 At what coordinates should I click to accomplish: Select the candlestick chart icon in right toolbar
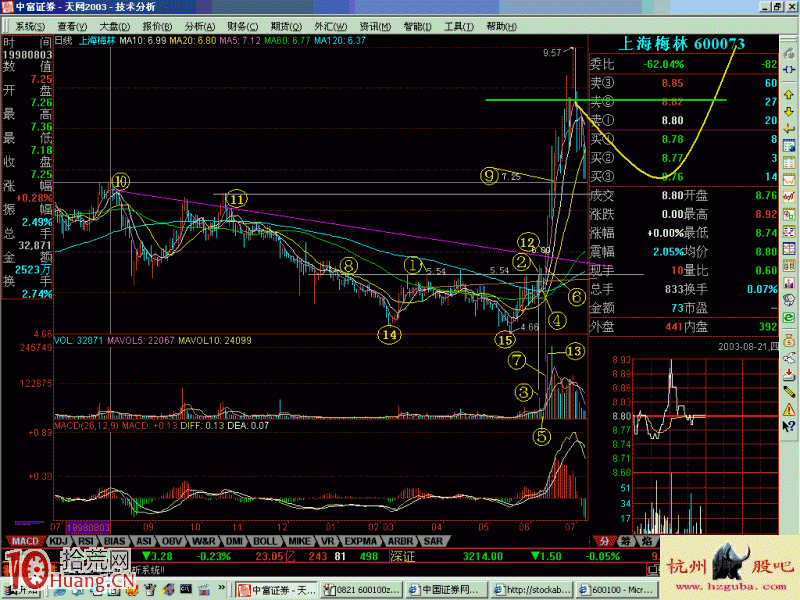[x=789, y=197]
